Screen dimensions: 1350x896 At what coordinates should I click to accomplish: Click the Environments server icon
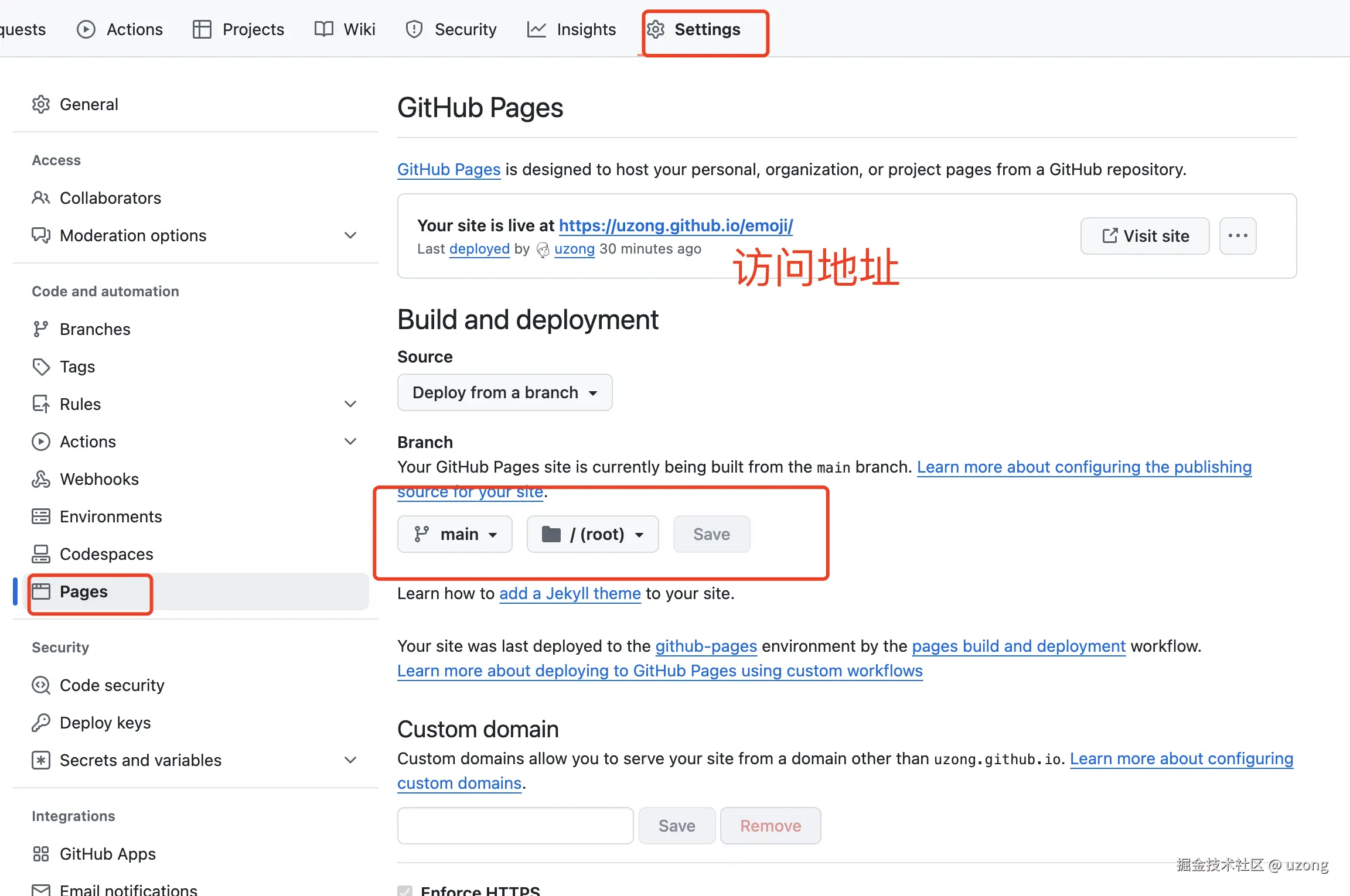coord(40,517)
